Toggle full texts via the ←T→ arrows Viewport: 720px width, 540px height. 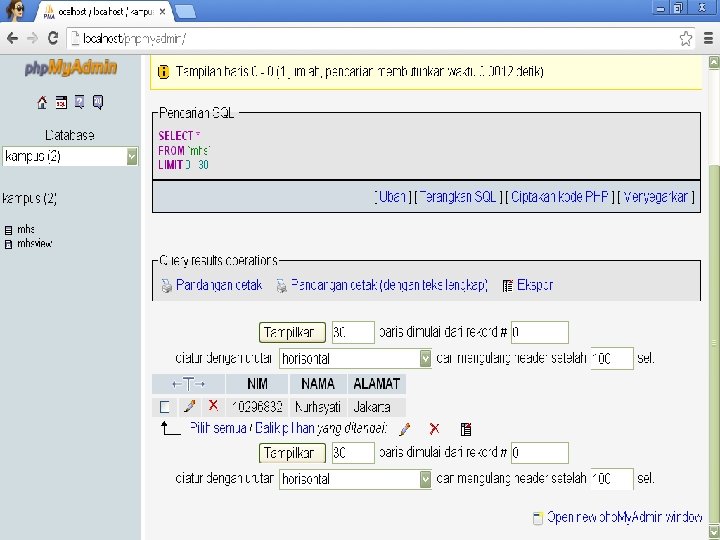(x=188, y=384)
